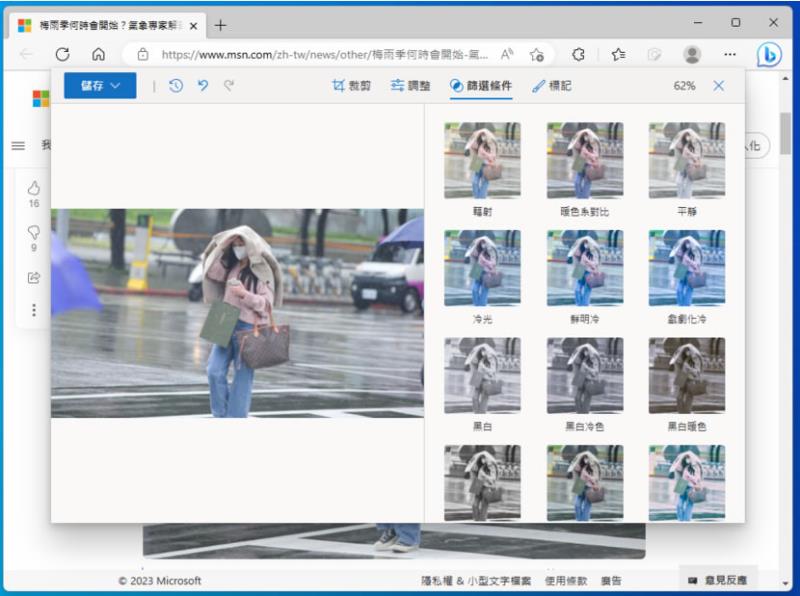Switch to the 裁剪 crop tab
This screenshot has height=596, width=800.
351,86
